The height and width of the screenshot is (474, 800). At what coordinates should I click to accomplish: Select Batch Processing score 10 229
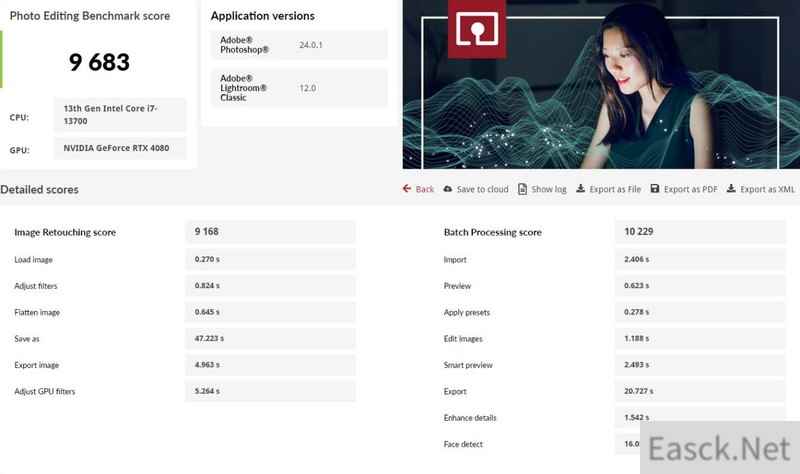pyautogui.click(x=700, y=232)
